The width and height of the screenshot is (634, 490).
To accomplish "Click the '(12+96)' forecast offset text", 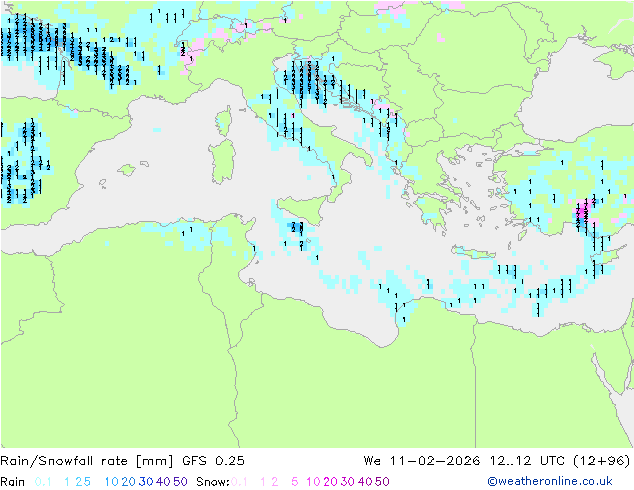I will (602, 461).
